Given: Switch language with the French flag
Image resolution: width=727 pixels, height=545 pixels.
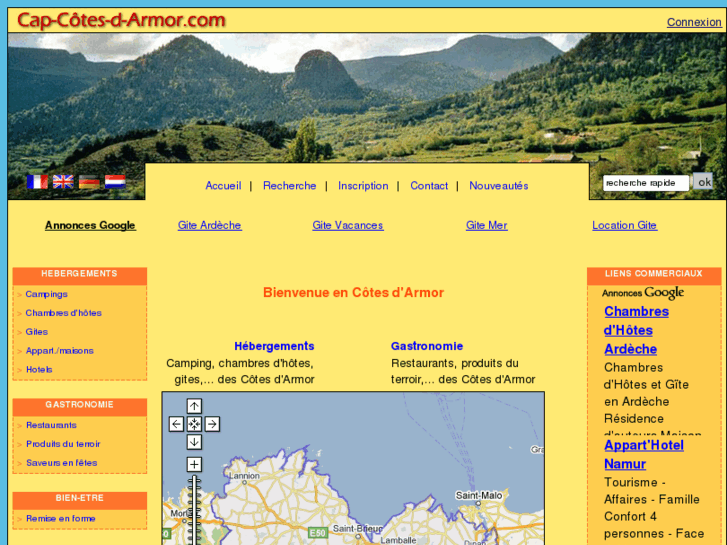Looking at the screenshot, I should point(37,182).
